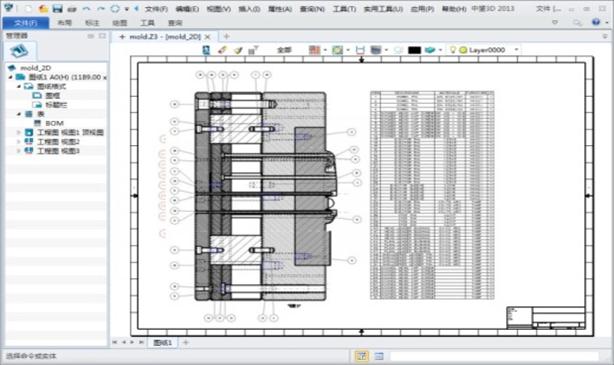This screenshot has height=365, width=614.
Task: Expand the 工程图 视图3 node
Action: point(18,151)
